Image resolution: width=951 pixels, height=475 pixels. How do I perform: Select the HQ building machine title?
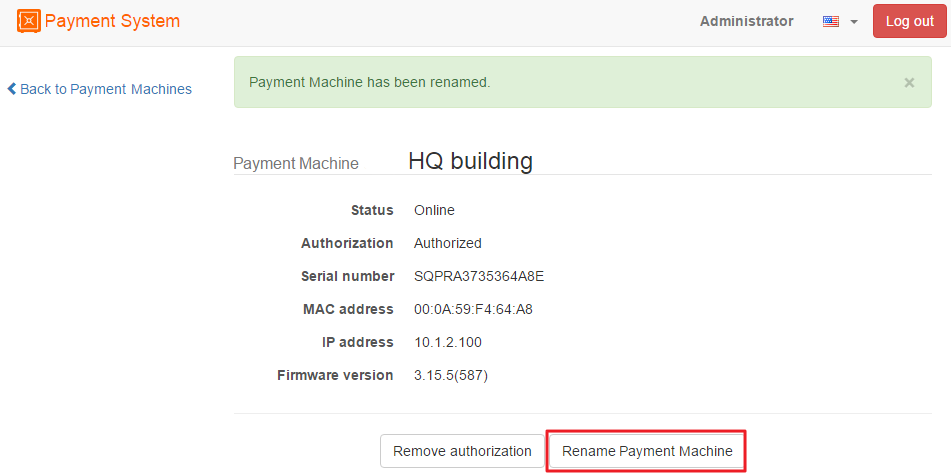point(470,161)
